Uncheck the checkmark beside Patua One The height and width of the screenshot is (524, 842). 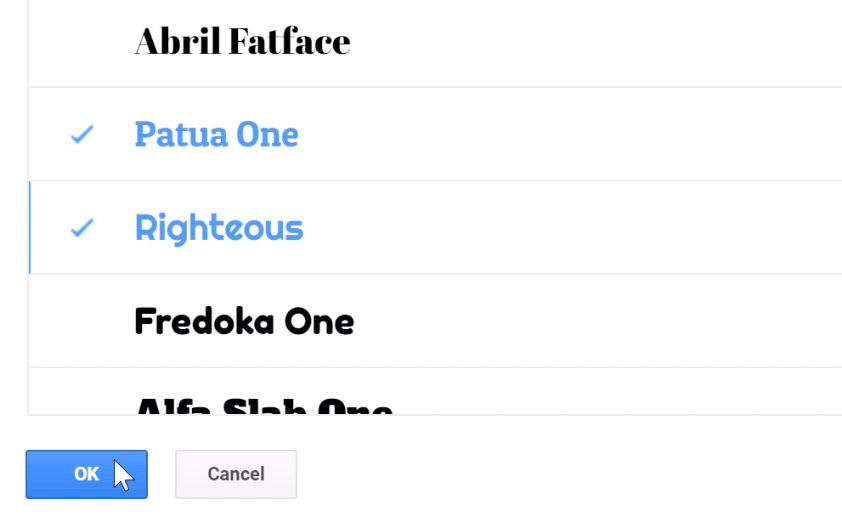coord(82,134)
